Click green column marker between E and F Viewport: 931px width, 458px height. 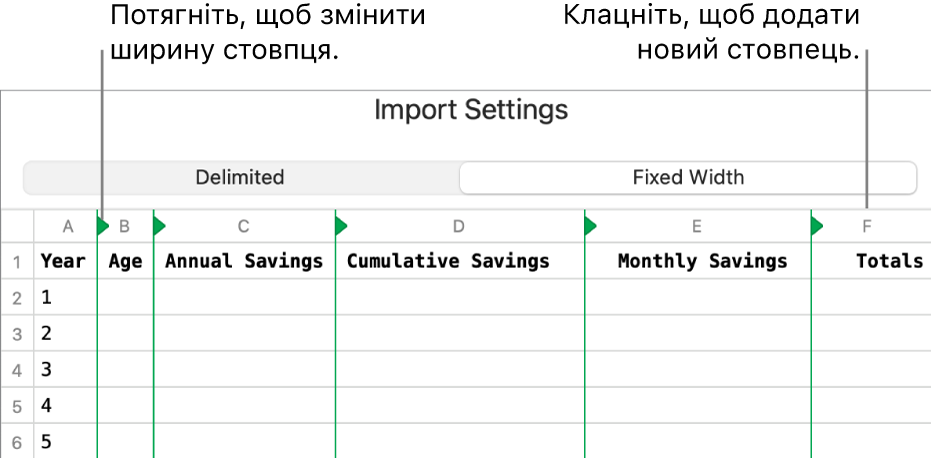[816, 227]
